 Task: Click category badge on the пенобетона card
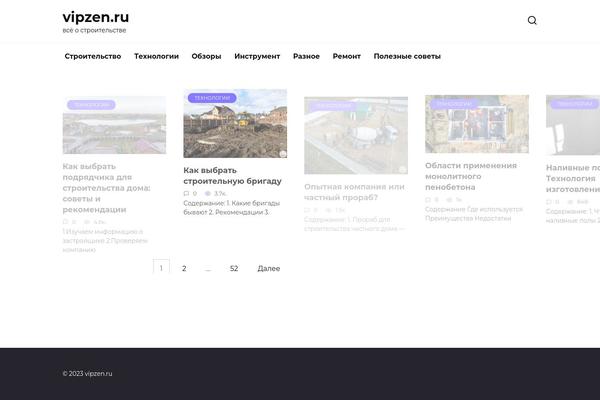tap(454, 104)
